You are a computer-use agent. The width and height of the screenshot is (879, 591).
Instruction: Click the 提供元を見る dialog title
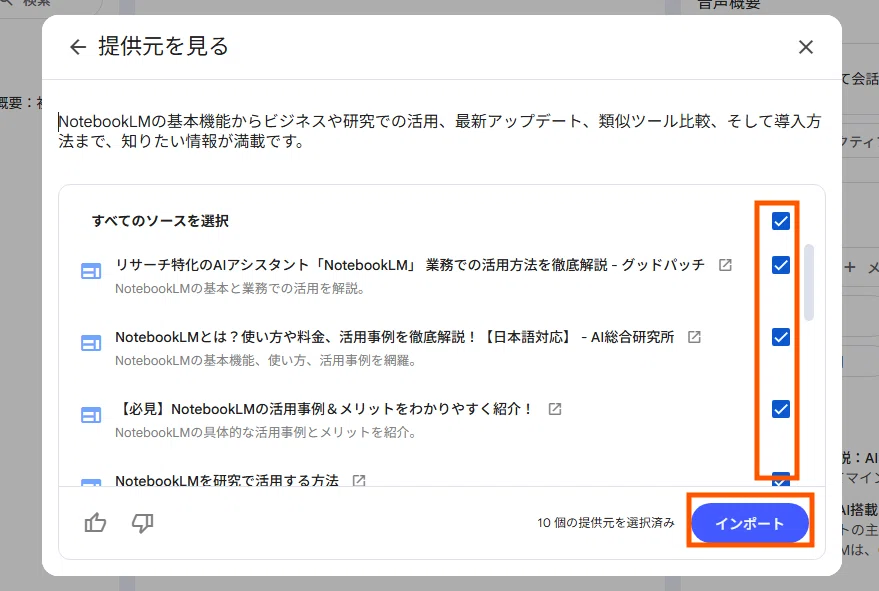coord(164,47)
